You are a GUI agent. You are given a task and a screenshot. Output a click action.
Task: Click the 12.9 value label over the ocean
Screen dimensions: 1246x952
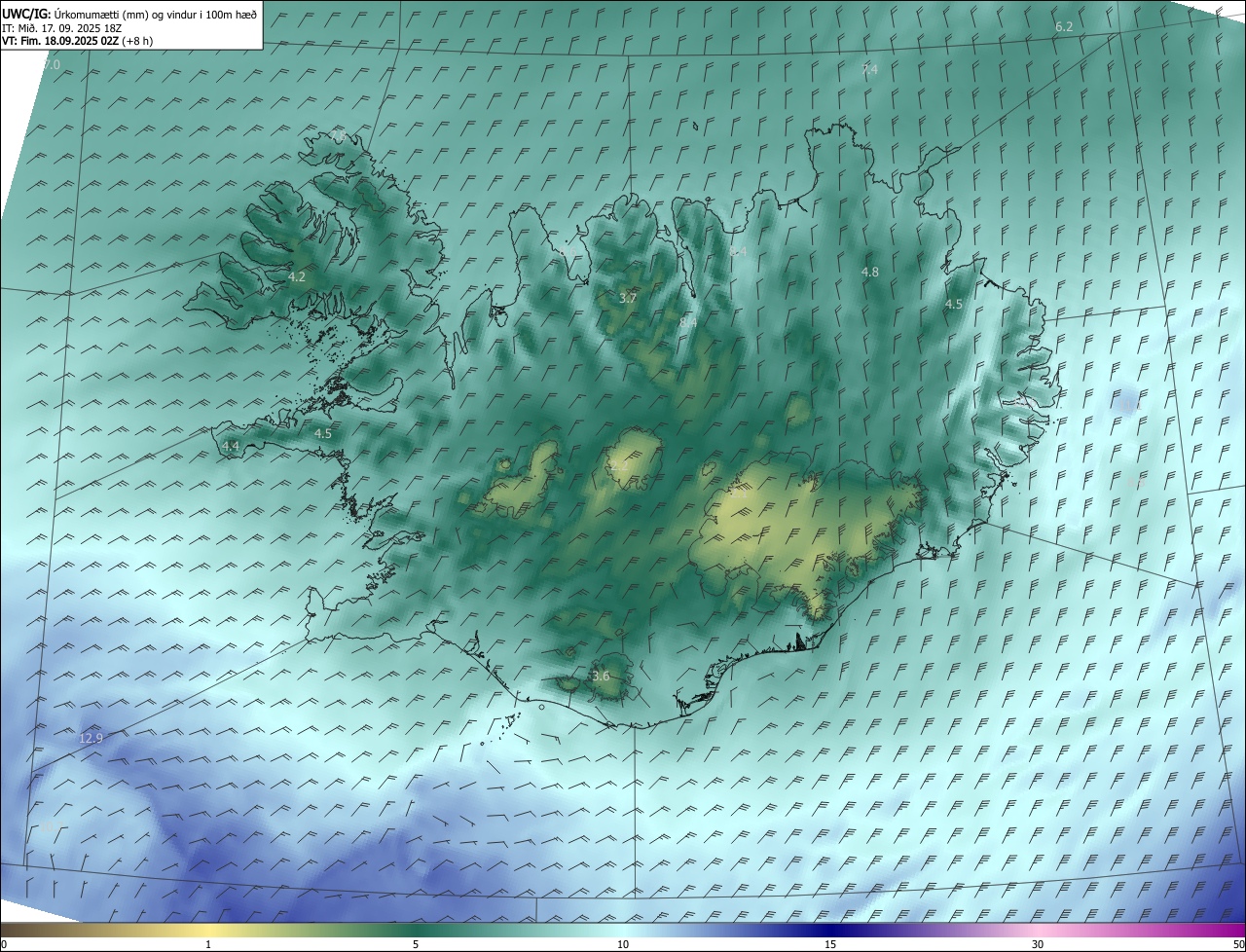coord(91,739)
